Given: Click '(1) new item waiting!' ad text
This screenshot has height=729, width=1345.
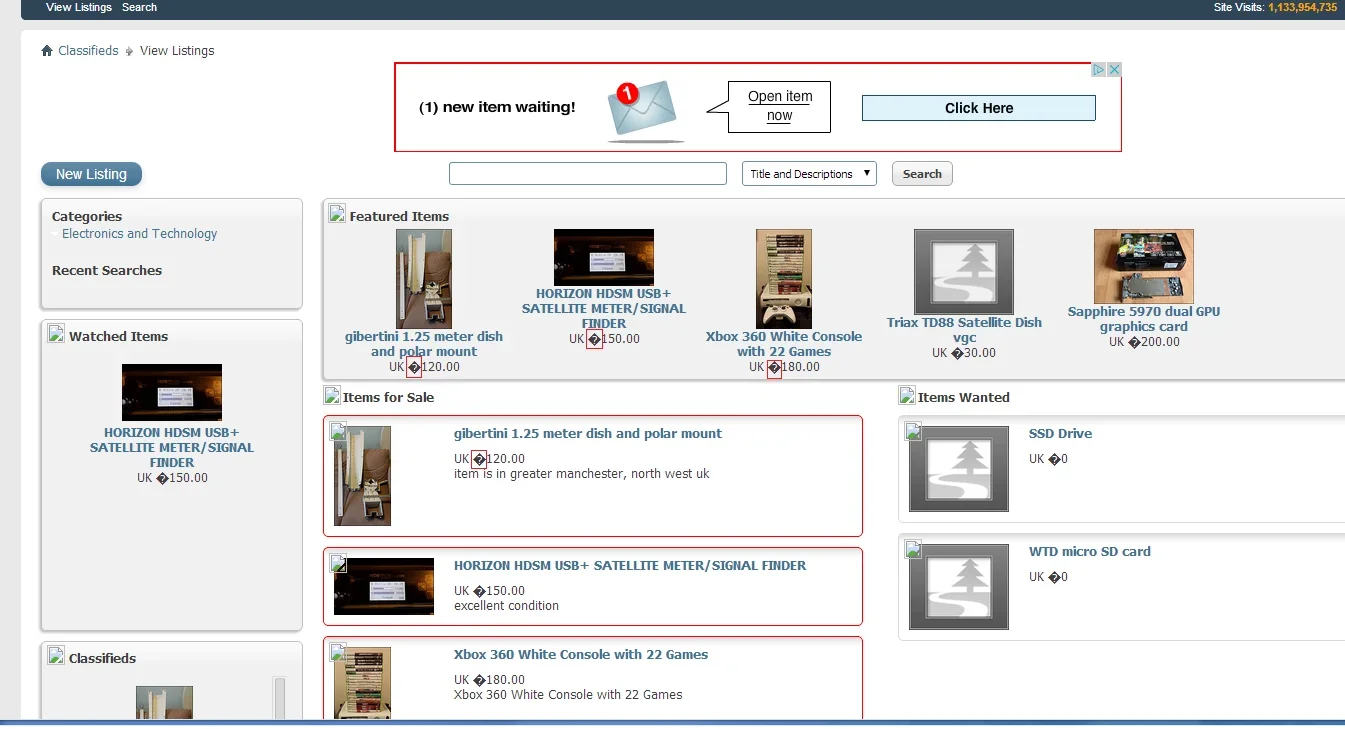Looking at the screenshot, I should [497, 108].
